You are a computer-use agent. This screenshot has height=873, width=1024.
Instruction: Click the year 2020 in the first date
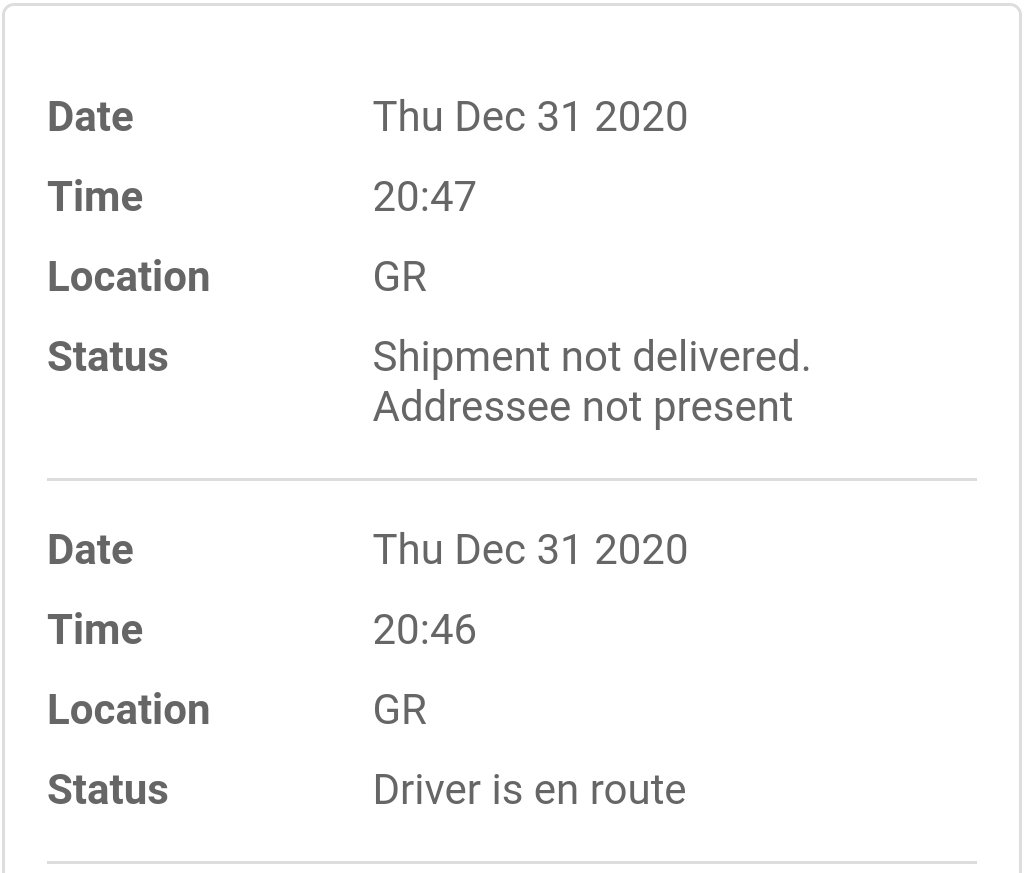(641, 117)
